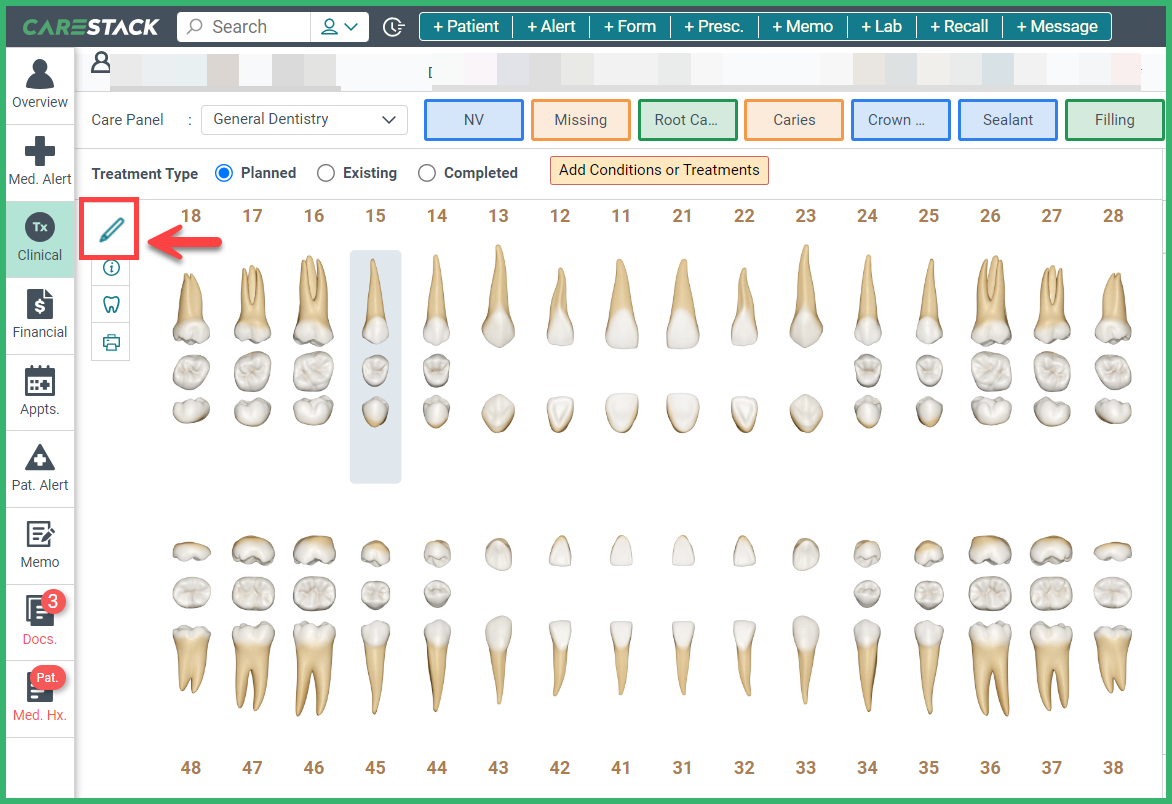Print the dental chart
1172x804 pixels.
[x=111, y=342]
